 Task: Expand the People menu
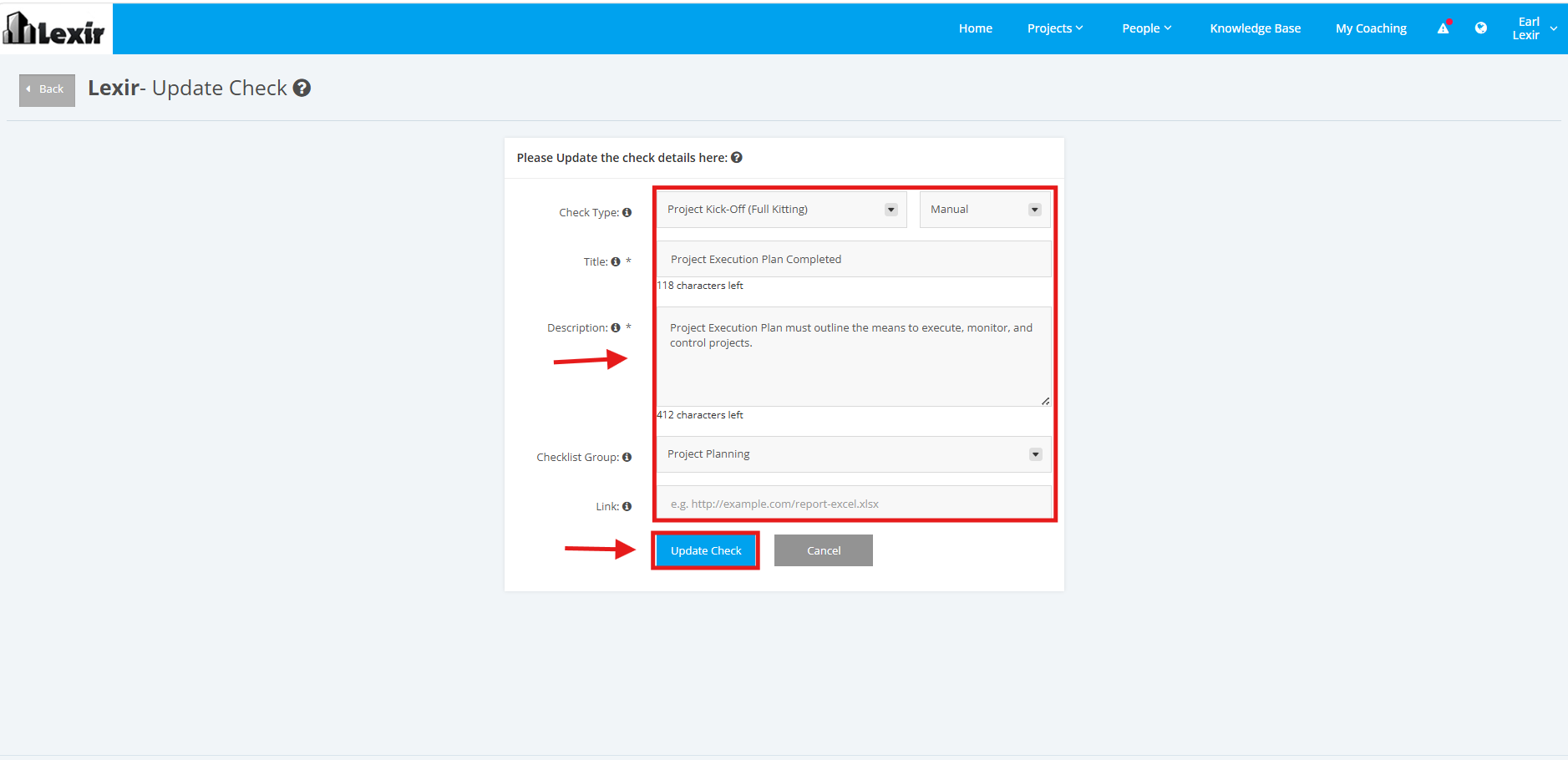[1146, 28]
